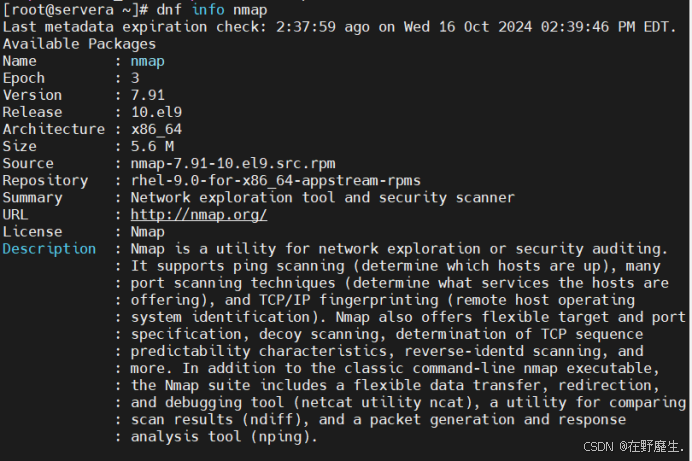692x461 pixels.
Task: Open the http://nmap.org/ URL link
Action: coord(199,215)
